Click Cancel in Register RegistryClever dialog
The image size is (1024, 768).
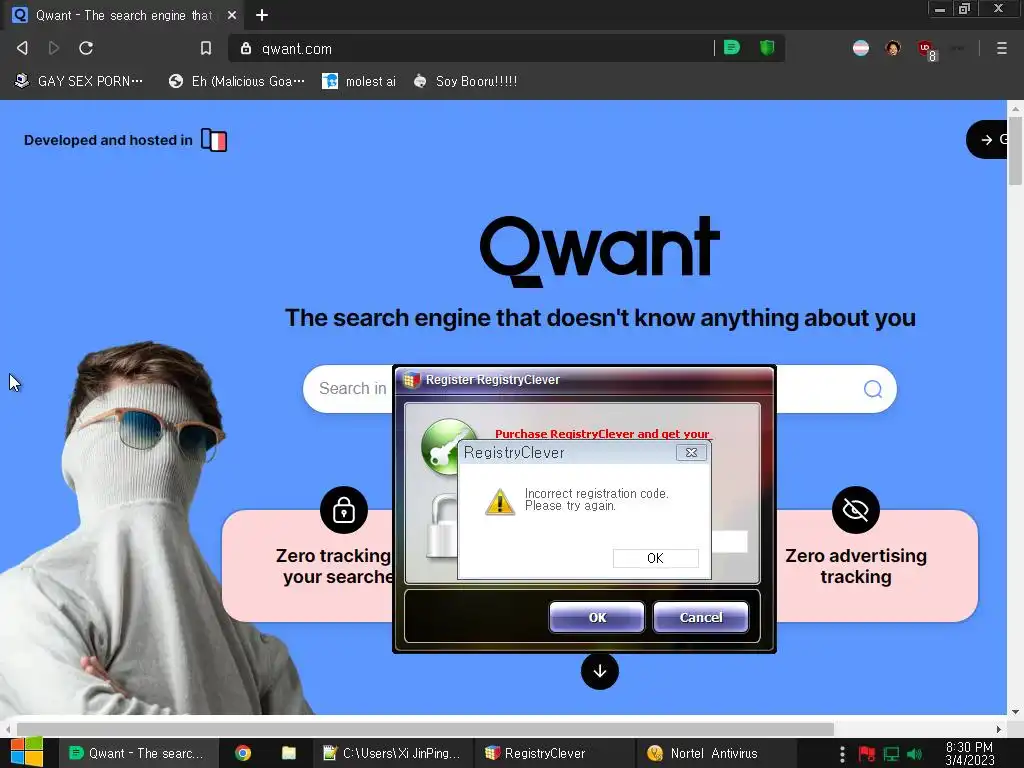pos(701,617)
